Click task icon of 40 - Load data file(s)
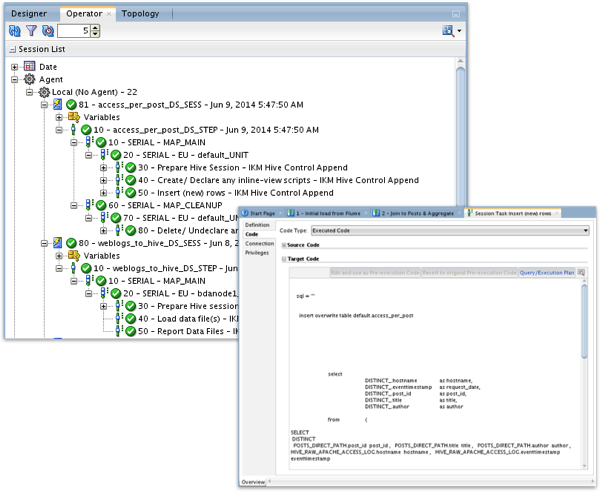The image size is (600, 492). [x=119, y=318]
